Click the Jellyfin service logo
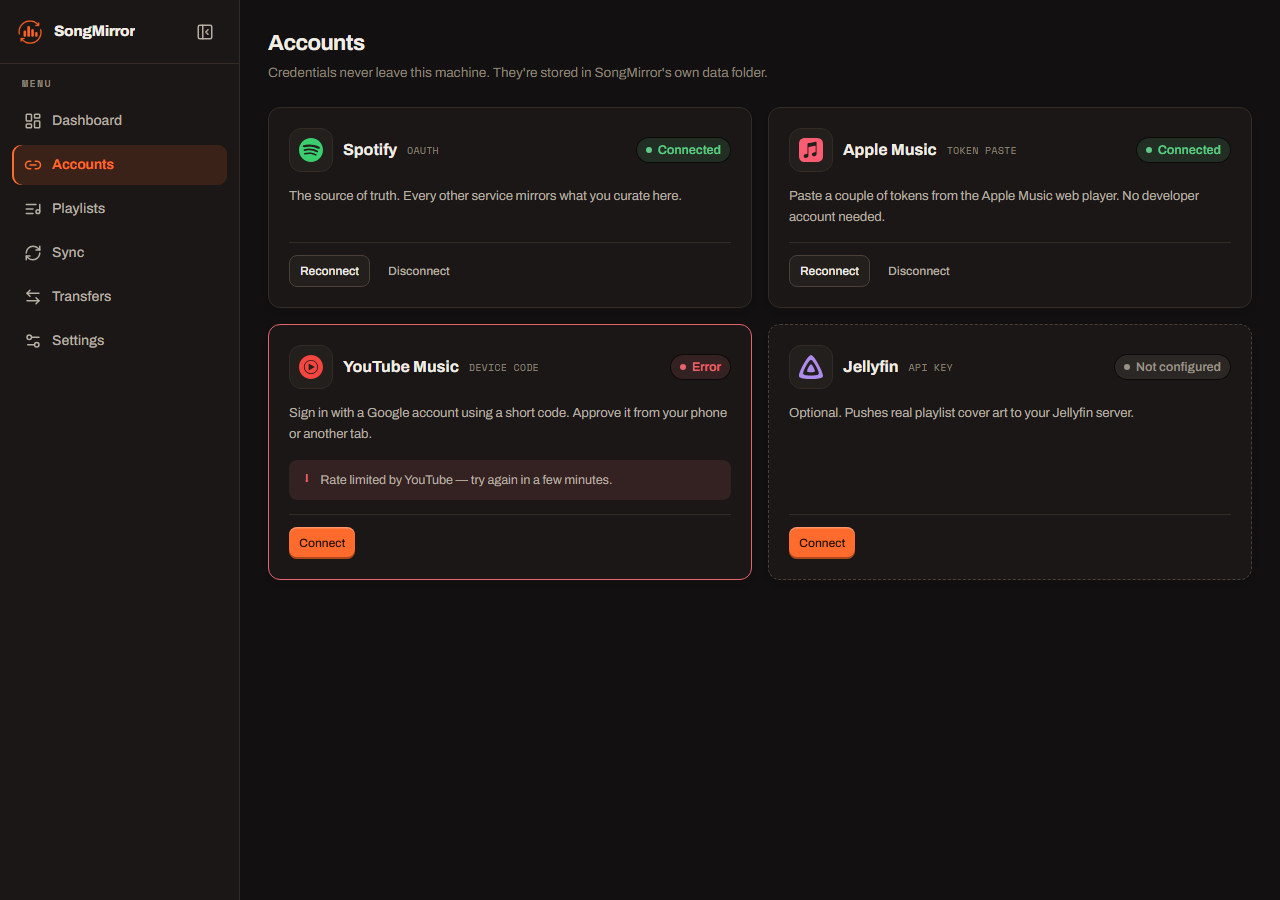This screenshot has height=900, width=1280. [x=811, y=367]
